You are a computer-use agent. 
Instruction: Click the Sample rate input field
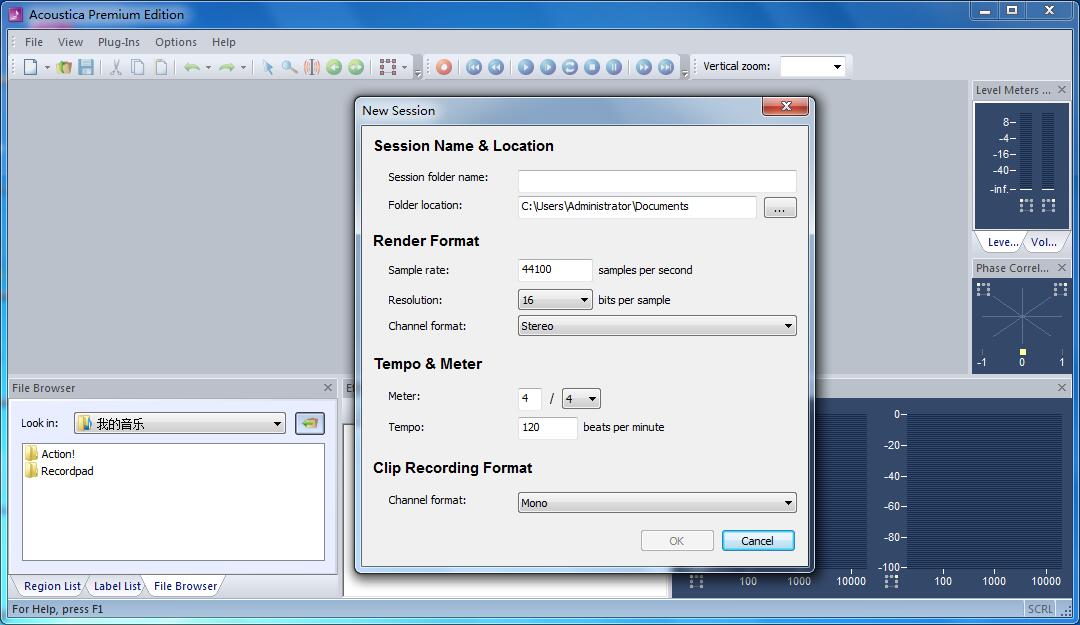coord(554,270)
